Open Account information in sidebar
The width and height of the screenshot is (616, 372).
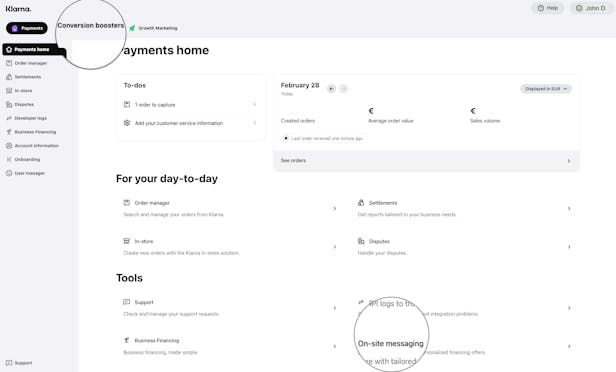pos(37,146)
